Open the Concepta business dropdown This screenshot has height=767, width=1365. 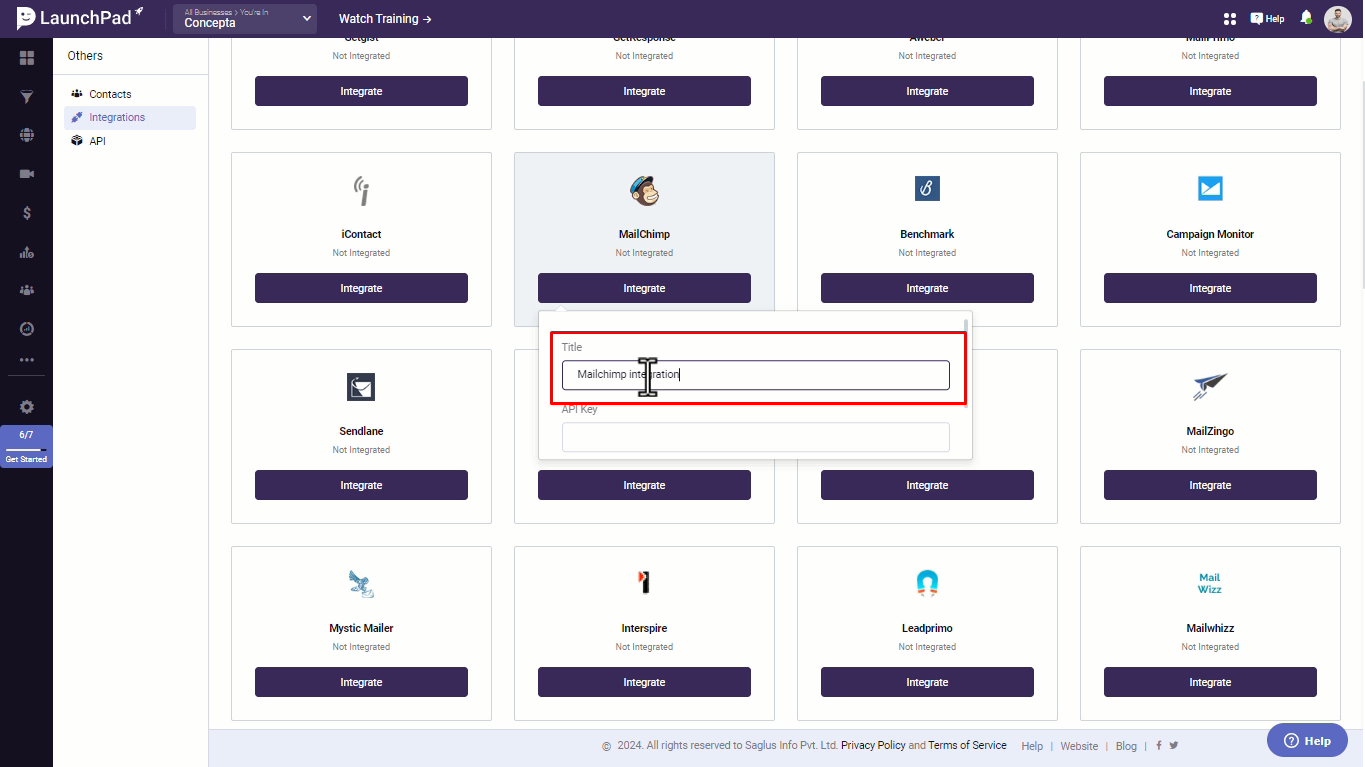[x=245, y=18]
